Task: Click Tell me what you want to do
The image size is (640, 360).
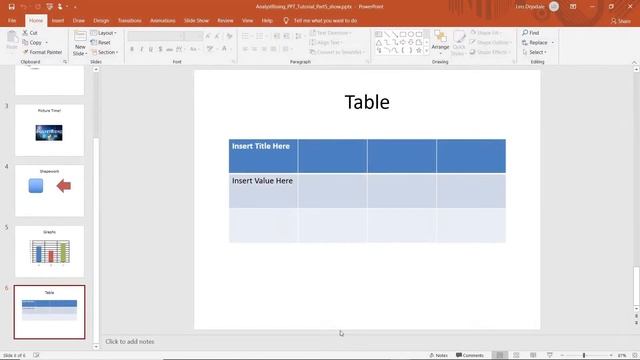Action: click(x=325, y=20)
